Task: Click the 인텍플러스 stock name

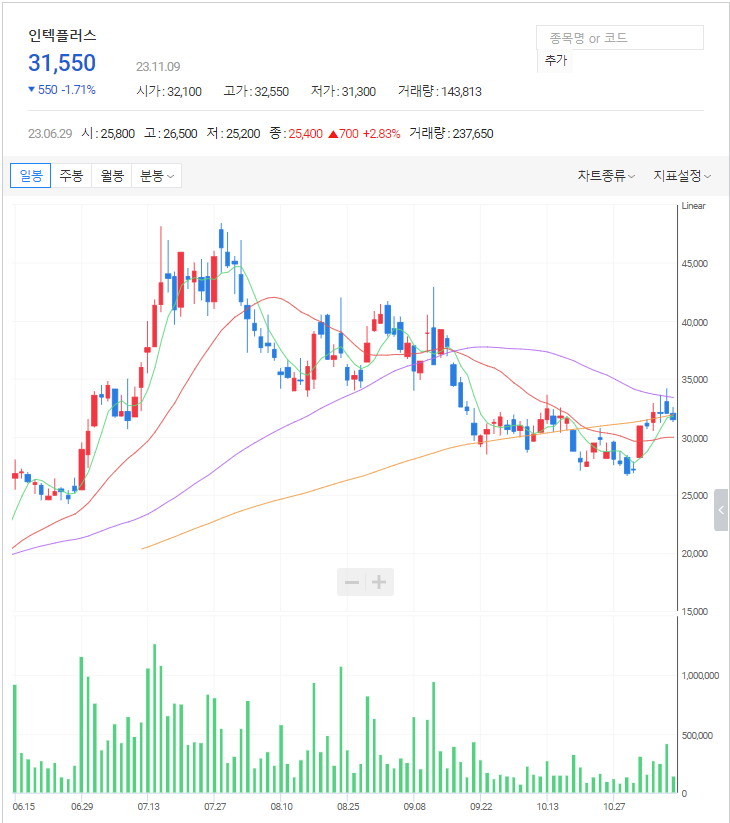Action: 62,35
